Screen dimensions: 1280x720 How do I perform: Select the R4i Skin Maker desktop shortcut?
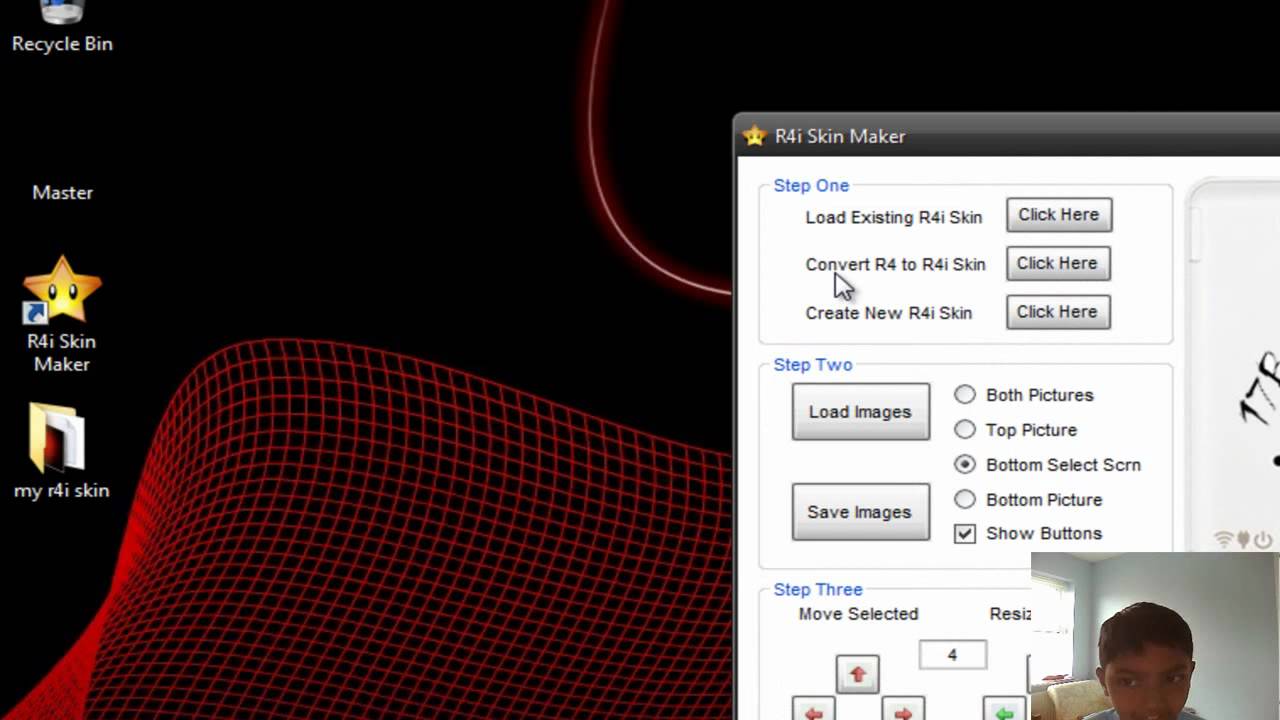(62, 315)
